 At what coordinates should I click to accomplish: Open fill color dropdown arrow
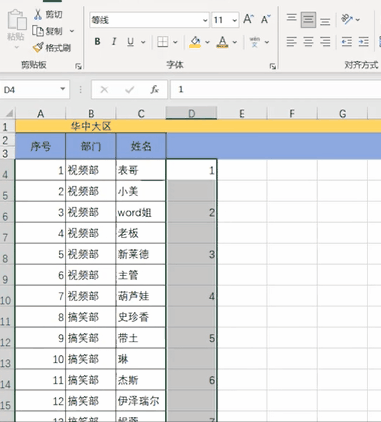pyautogui.click(x=207, y=42)
